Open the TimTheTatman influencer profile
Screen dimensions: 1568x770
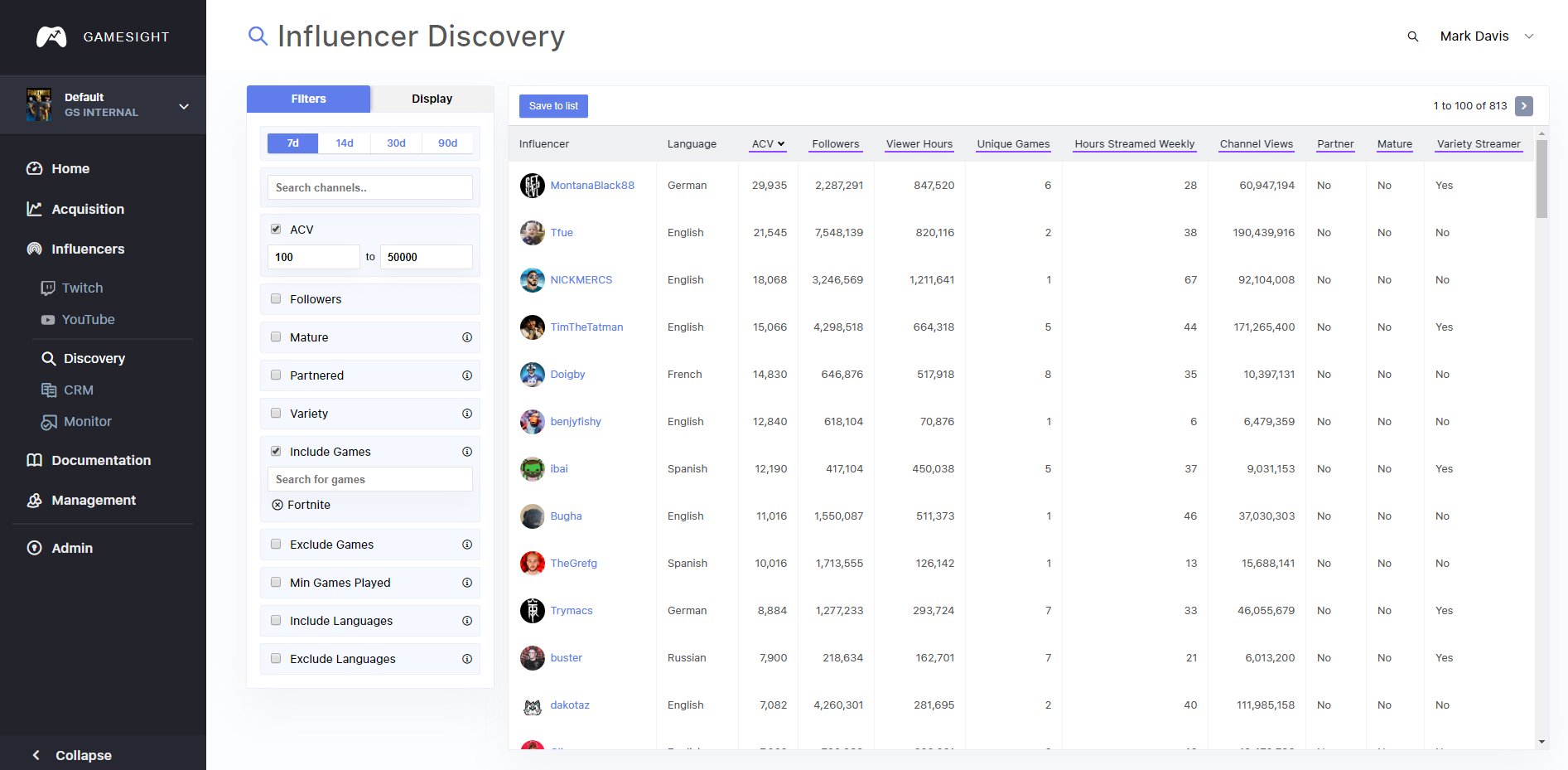click(x=586, y=327)
